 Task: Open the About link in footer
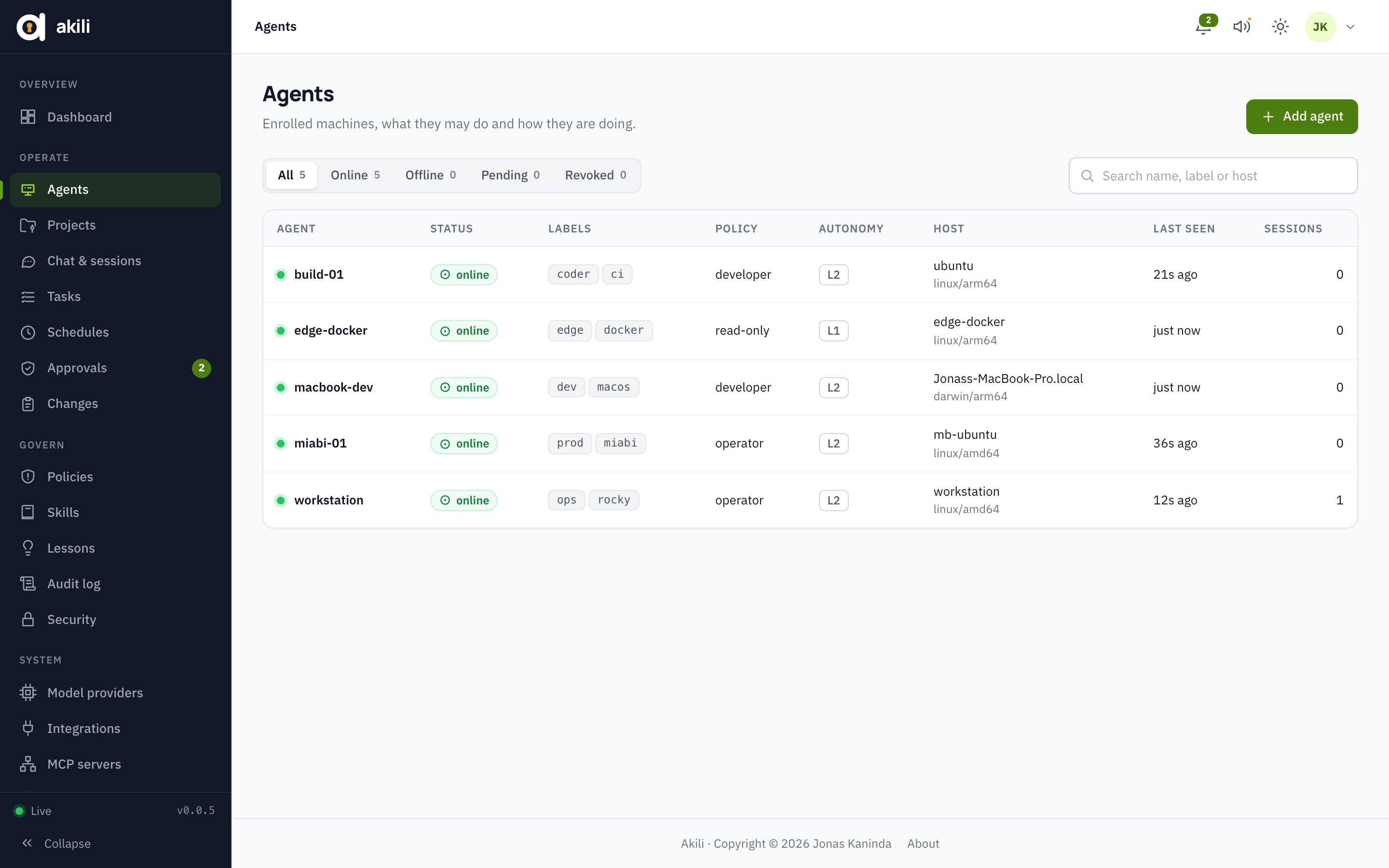pos(923,843)
